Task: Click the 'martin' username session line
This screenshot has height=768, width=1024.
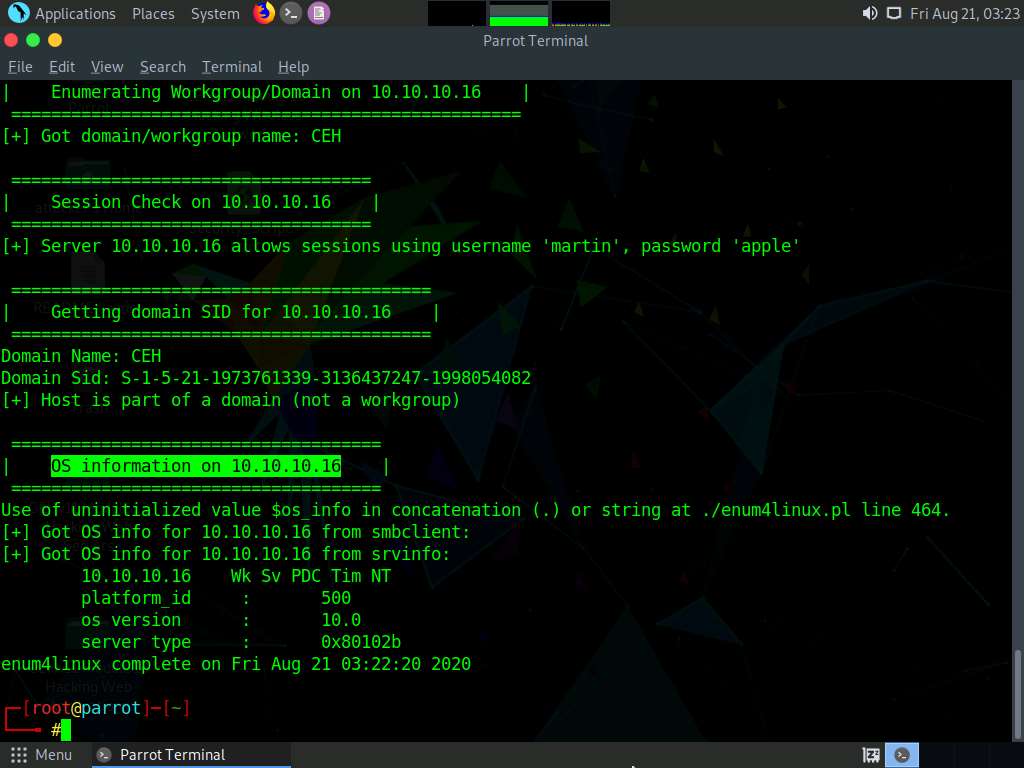Action: tap(400, 246)
